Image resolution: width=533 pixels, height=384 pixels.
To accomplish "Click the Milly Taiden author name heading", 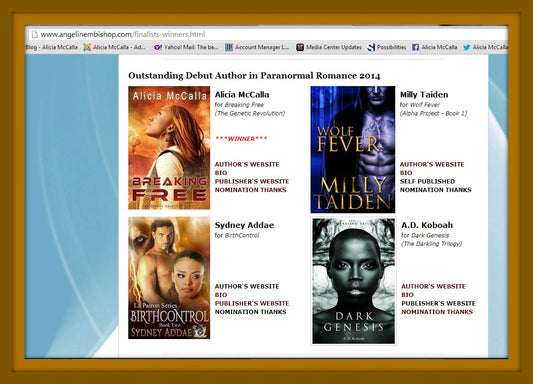I will 424,94.
